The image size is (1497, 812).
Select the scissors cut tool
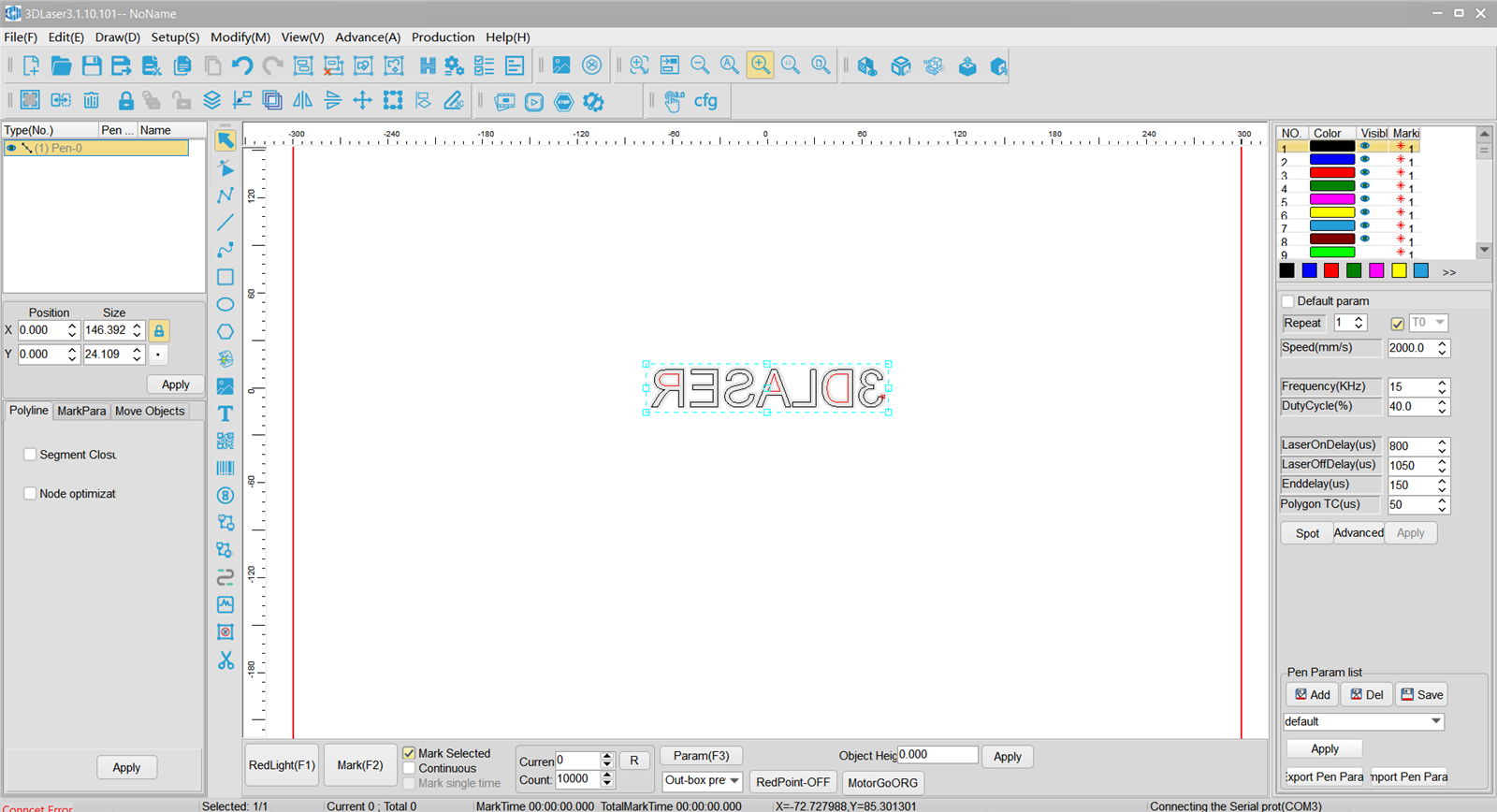coord(225,660)
